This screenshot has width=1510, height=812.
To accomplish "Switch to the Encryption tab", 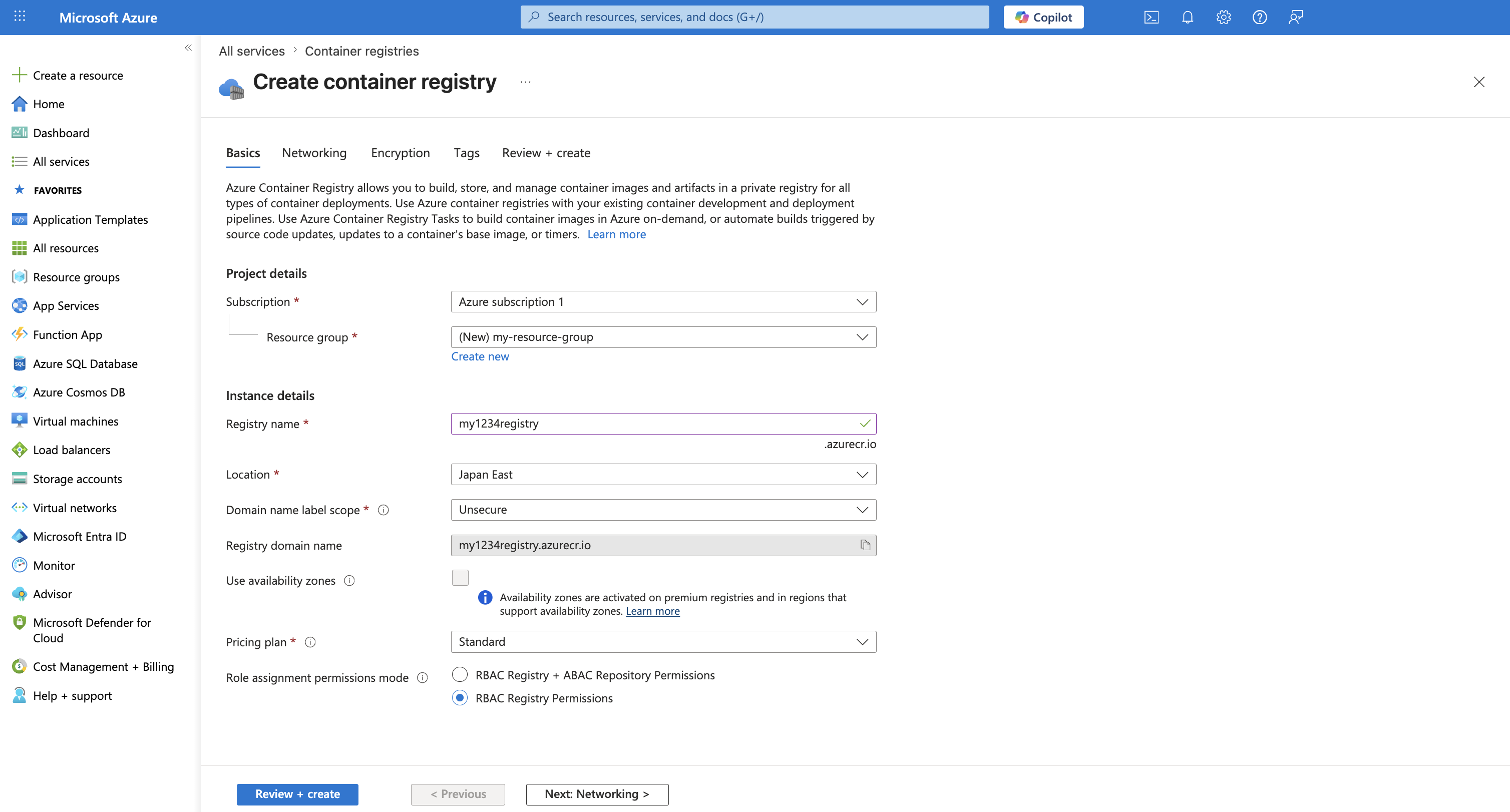I will tap(400, 153).
